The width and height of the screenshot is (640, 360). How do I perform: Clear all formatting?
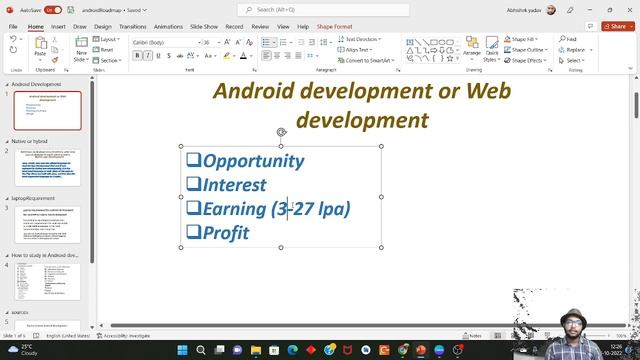coord(249,42)
